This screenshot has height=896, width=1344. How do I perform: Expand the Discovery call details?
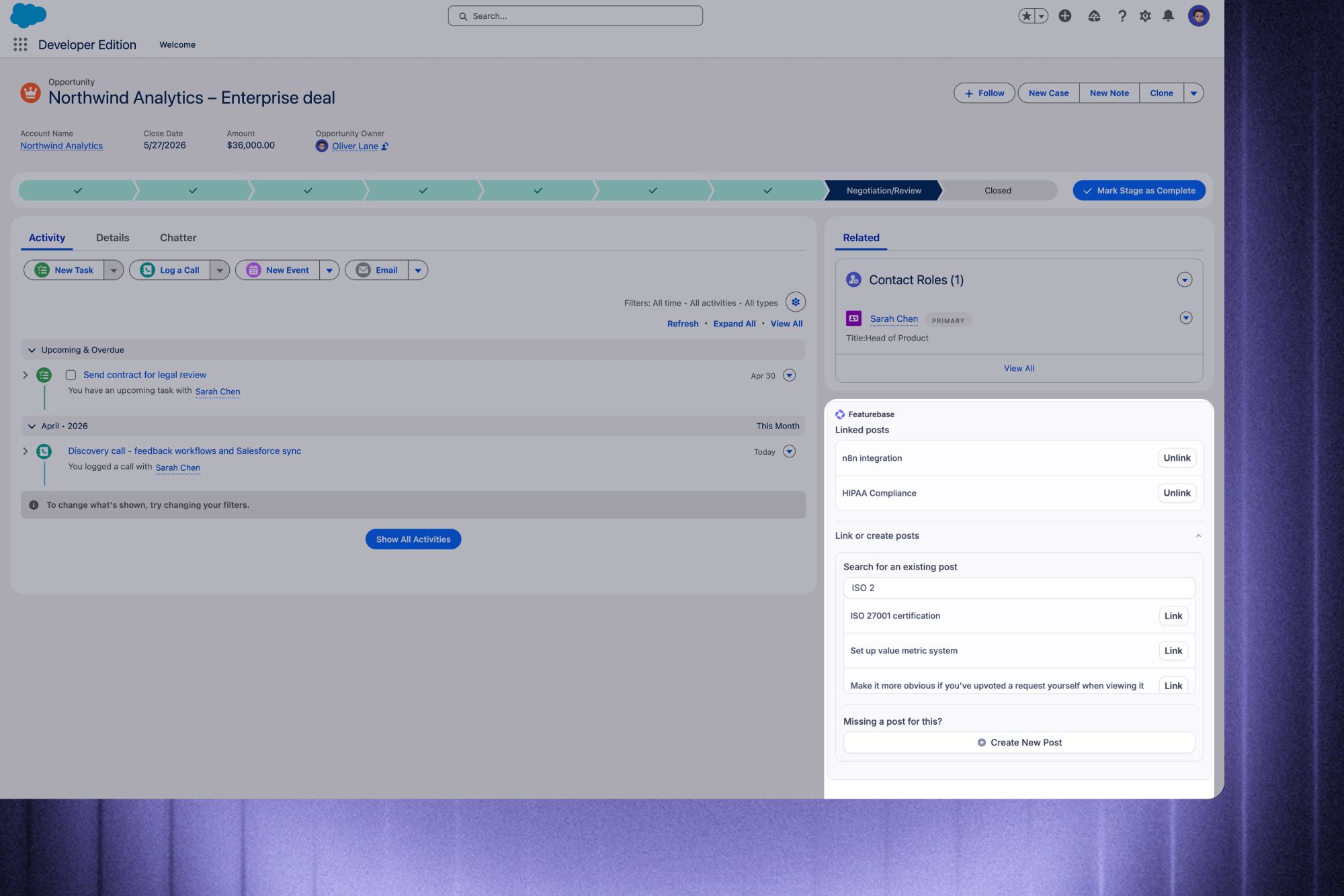tap(26, 451)
